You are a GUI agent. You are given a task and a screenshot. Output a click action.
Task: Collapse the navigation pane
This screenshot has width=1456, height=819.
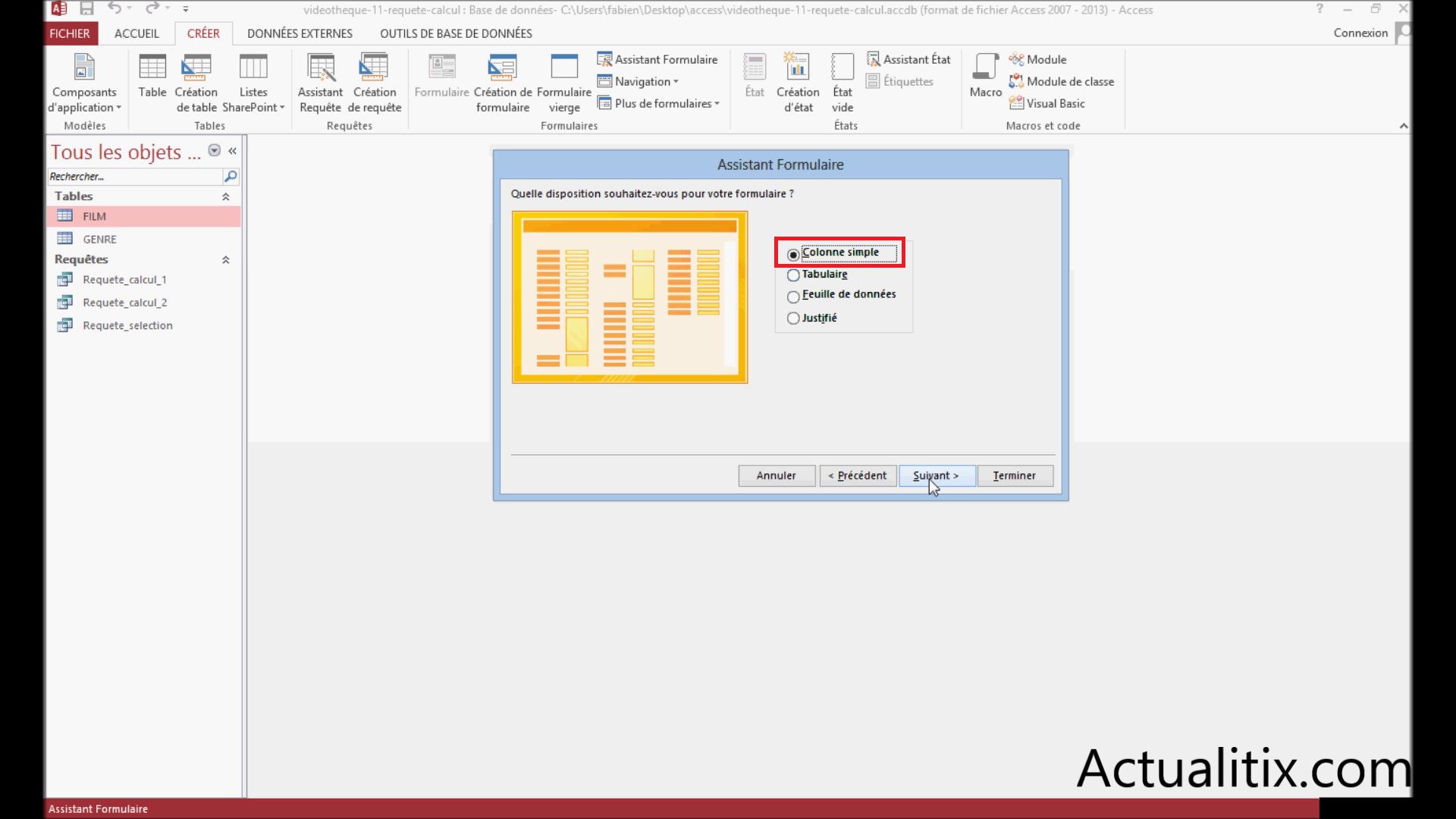point(232,151)
